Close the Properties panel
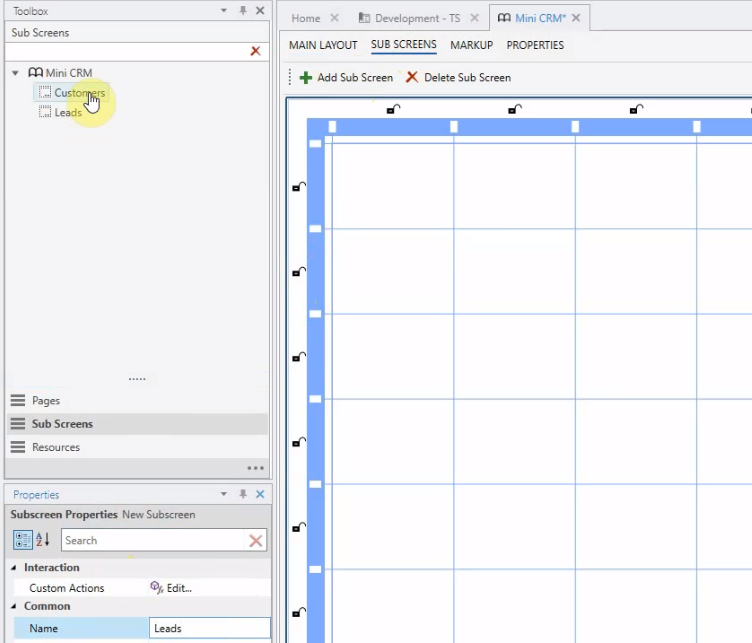 click(260, 495)
